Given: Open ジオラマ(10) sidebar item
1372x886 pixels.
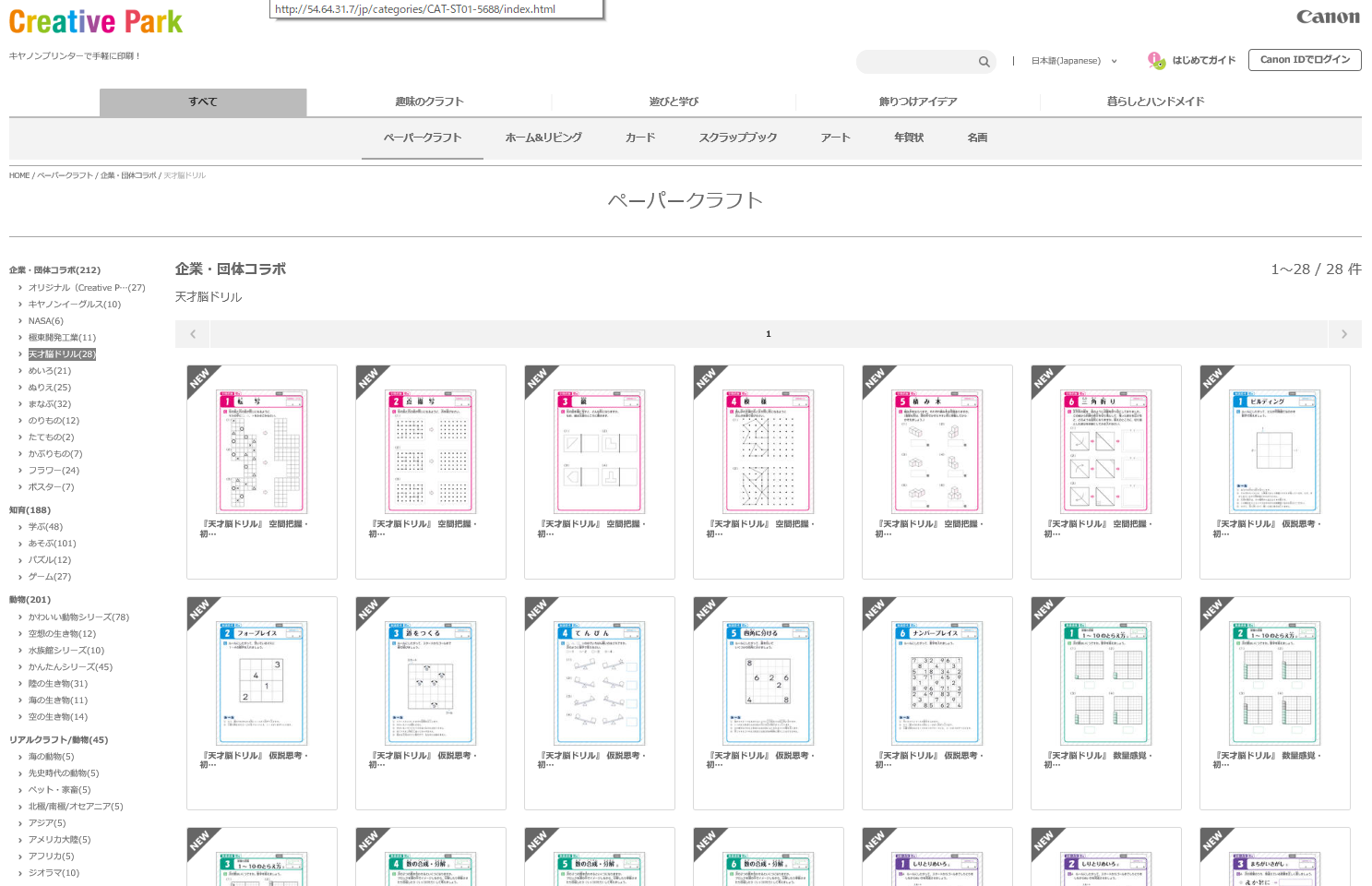Looking at the screenshot, I should click(54, 873).
